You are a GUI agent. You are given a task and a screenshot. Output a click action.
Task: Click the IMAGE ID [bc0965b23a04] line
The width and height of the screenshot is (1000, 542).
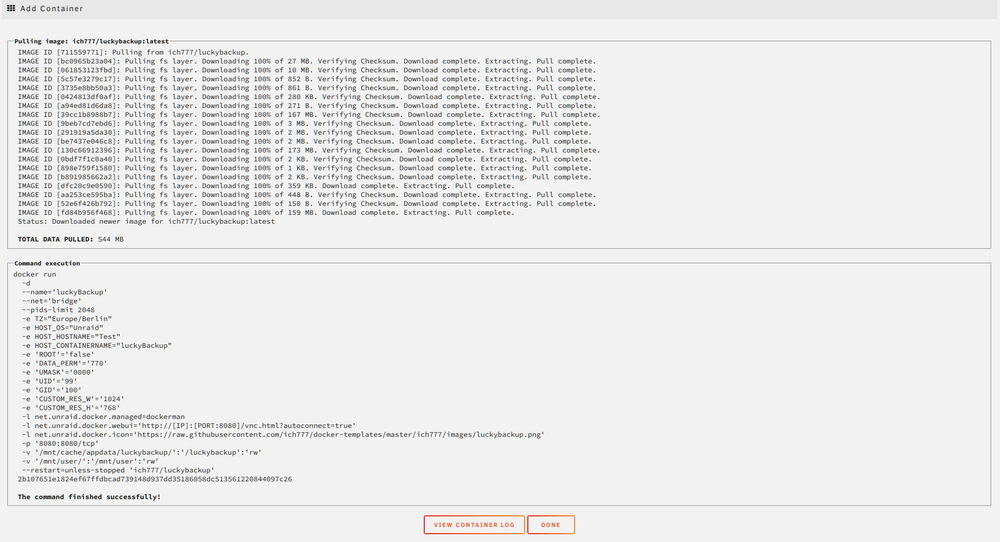307,61
